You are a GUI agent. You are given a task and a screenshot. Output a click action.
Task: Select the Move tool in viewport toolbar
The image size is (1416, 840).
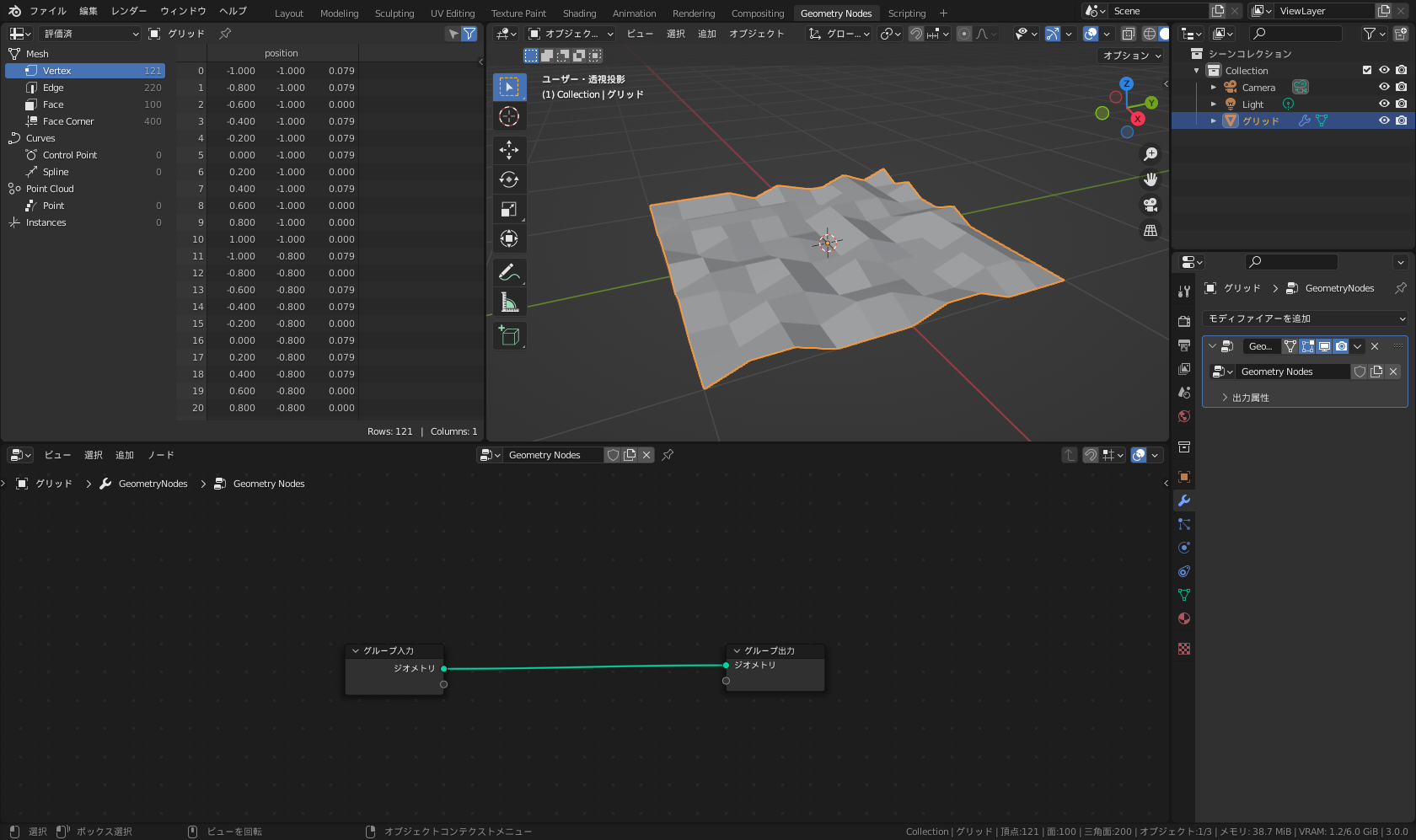[509, 150]
